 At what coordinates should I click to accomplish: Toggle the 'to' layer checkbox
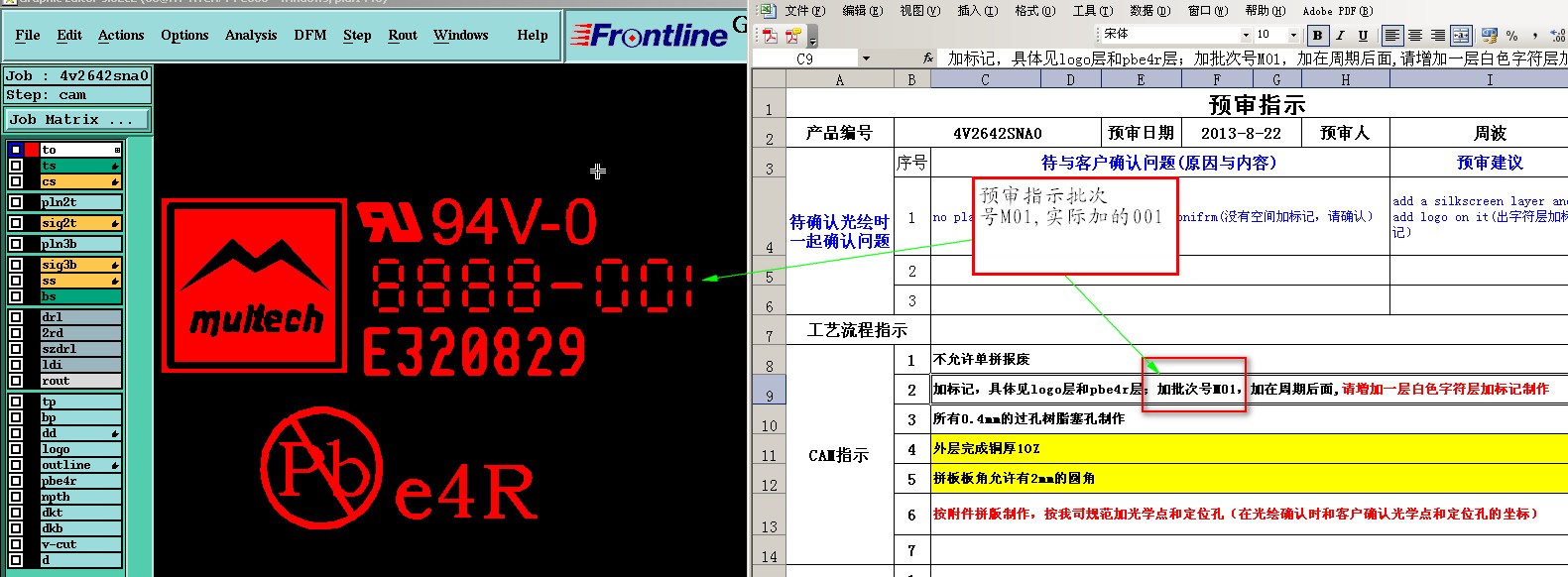click(x=16, y=150)
